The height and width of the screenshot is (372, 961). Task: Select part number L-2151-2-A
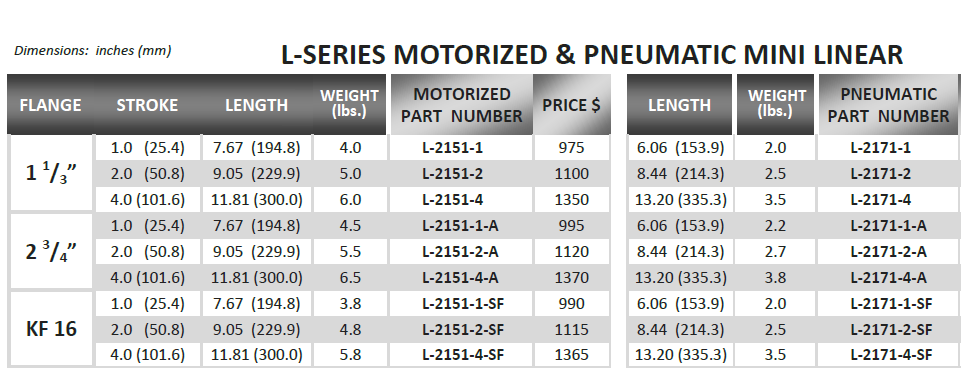(460, 252)
